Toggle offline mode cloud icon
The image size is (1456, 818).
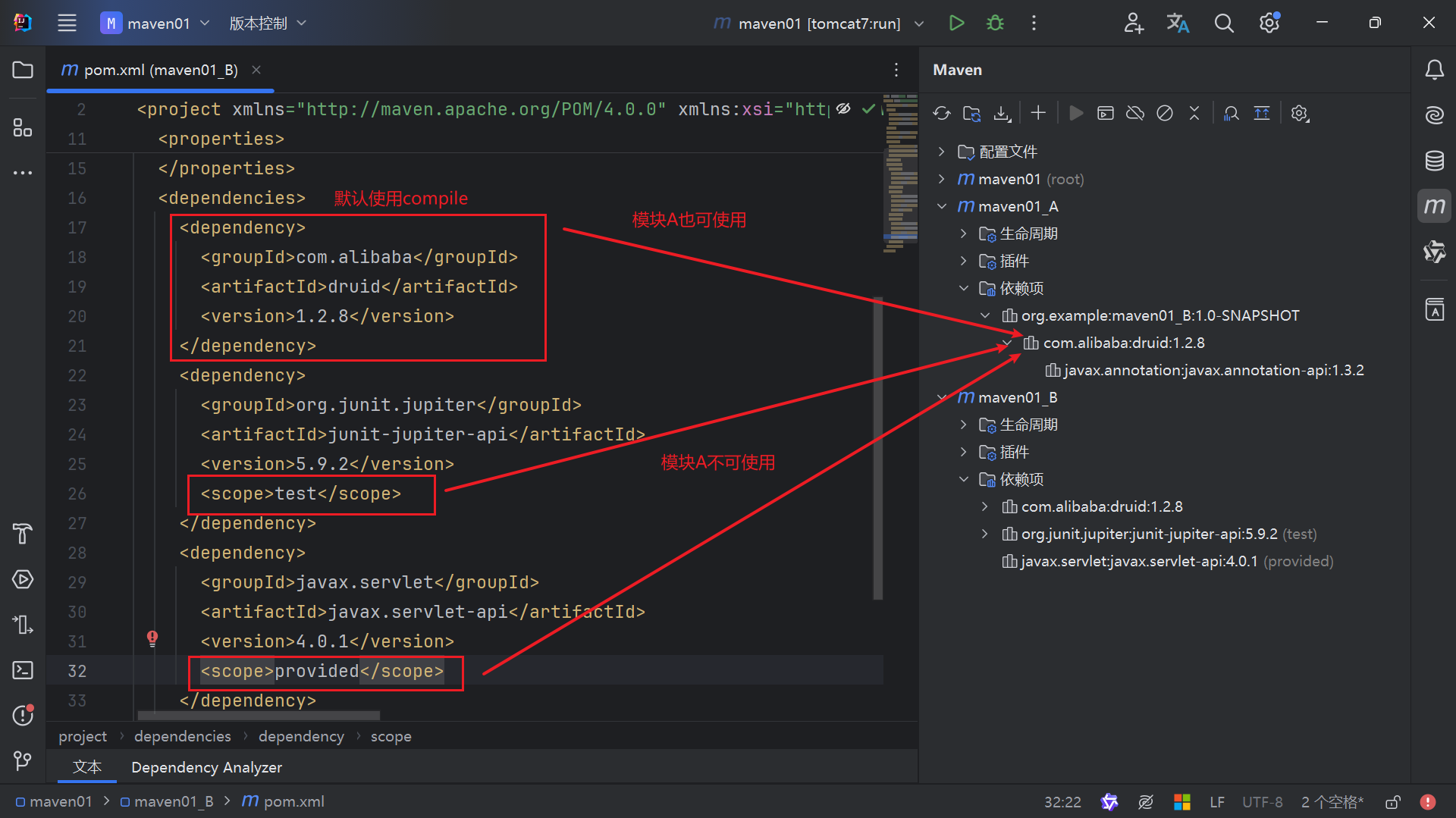pos(1135,113)
